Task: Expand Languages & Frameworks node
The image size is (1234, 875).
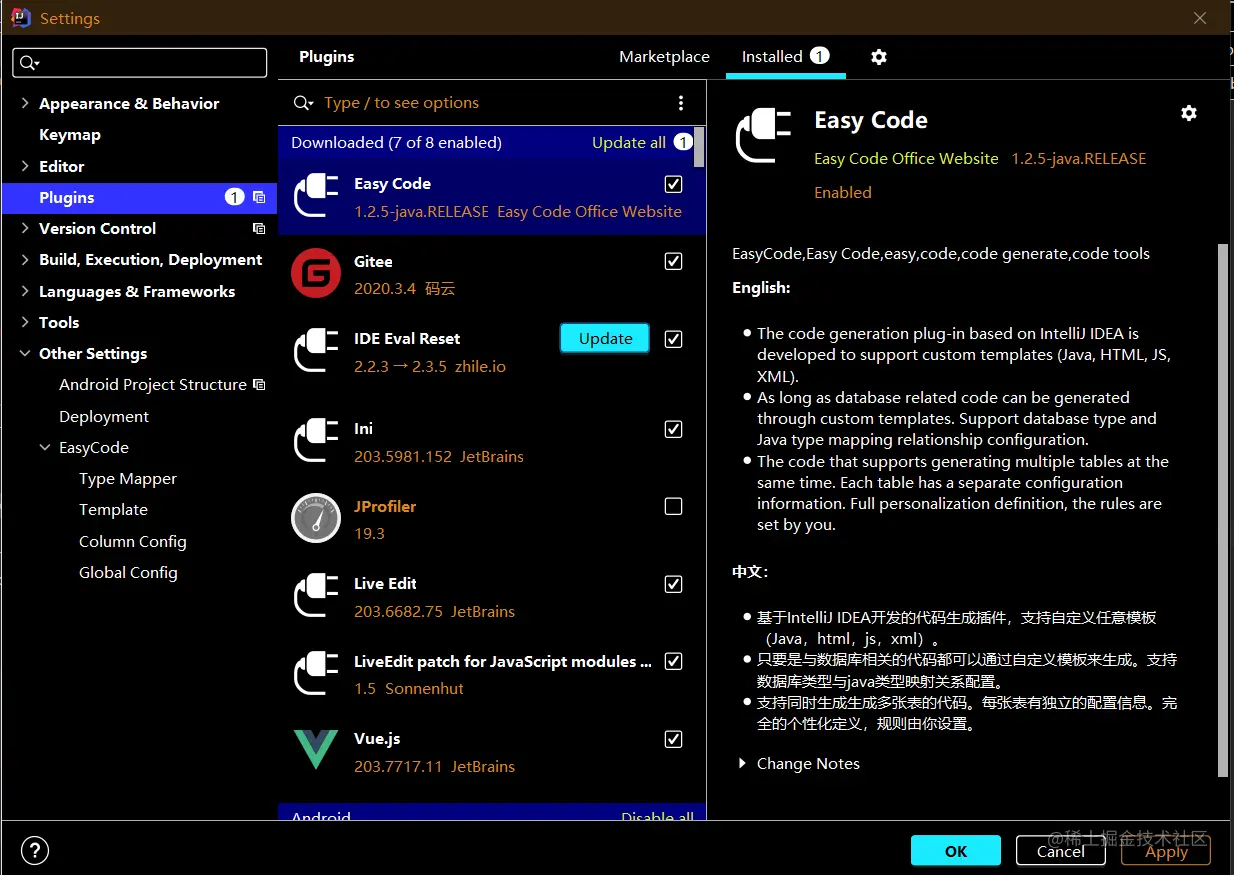Action: click(25, 292)
